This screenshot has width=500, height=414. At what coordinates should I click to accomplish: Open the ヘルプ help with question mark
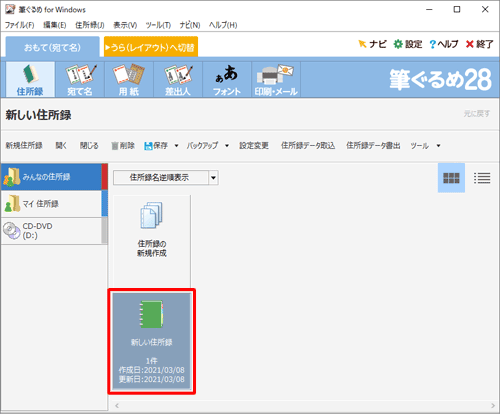pyautogui.click(x=444, y=44)
